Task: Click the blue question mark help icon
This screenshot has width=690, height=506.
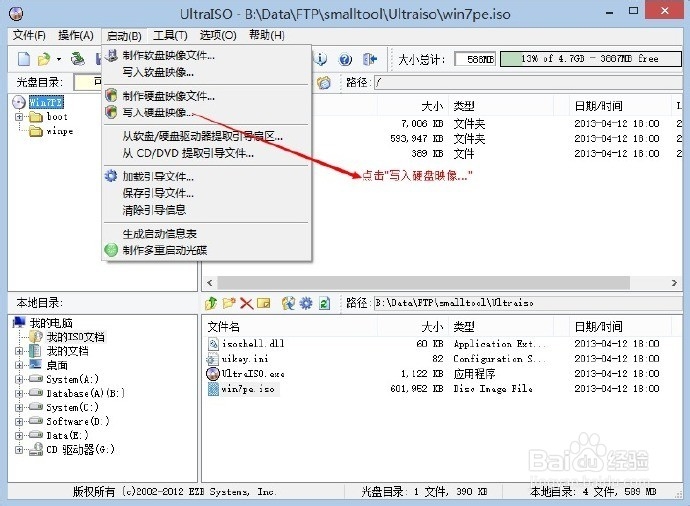Action: (x=345, y=59)
